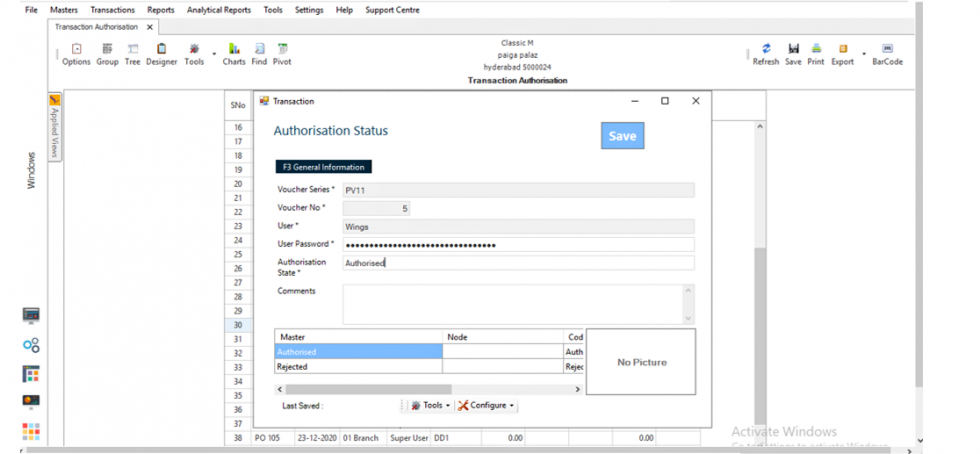The height and width of the screenshot is (454, 980).
Task: Expand the Configure dropdown in dialog
Action: click(487, 406)
